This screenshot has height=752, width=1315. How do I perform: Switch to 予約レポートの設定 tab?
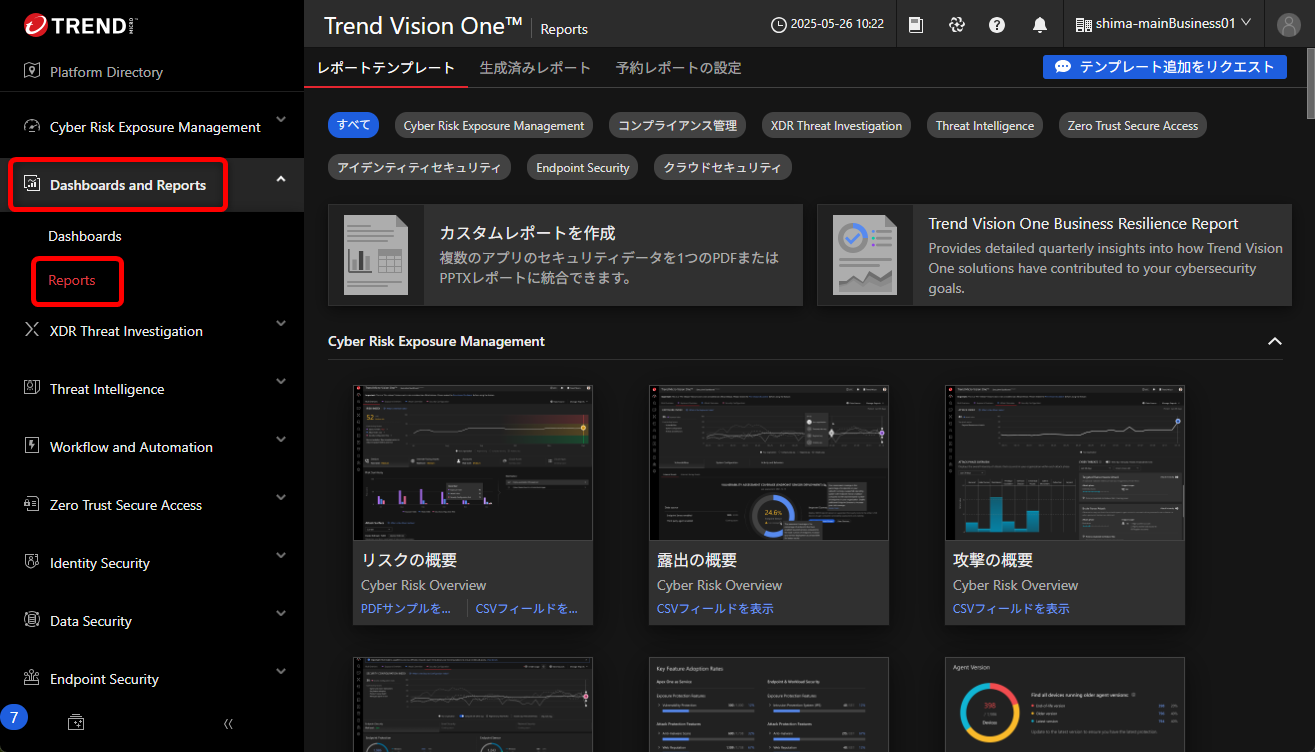tap(679, 68)
